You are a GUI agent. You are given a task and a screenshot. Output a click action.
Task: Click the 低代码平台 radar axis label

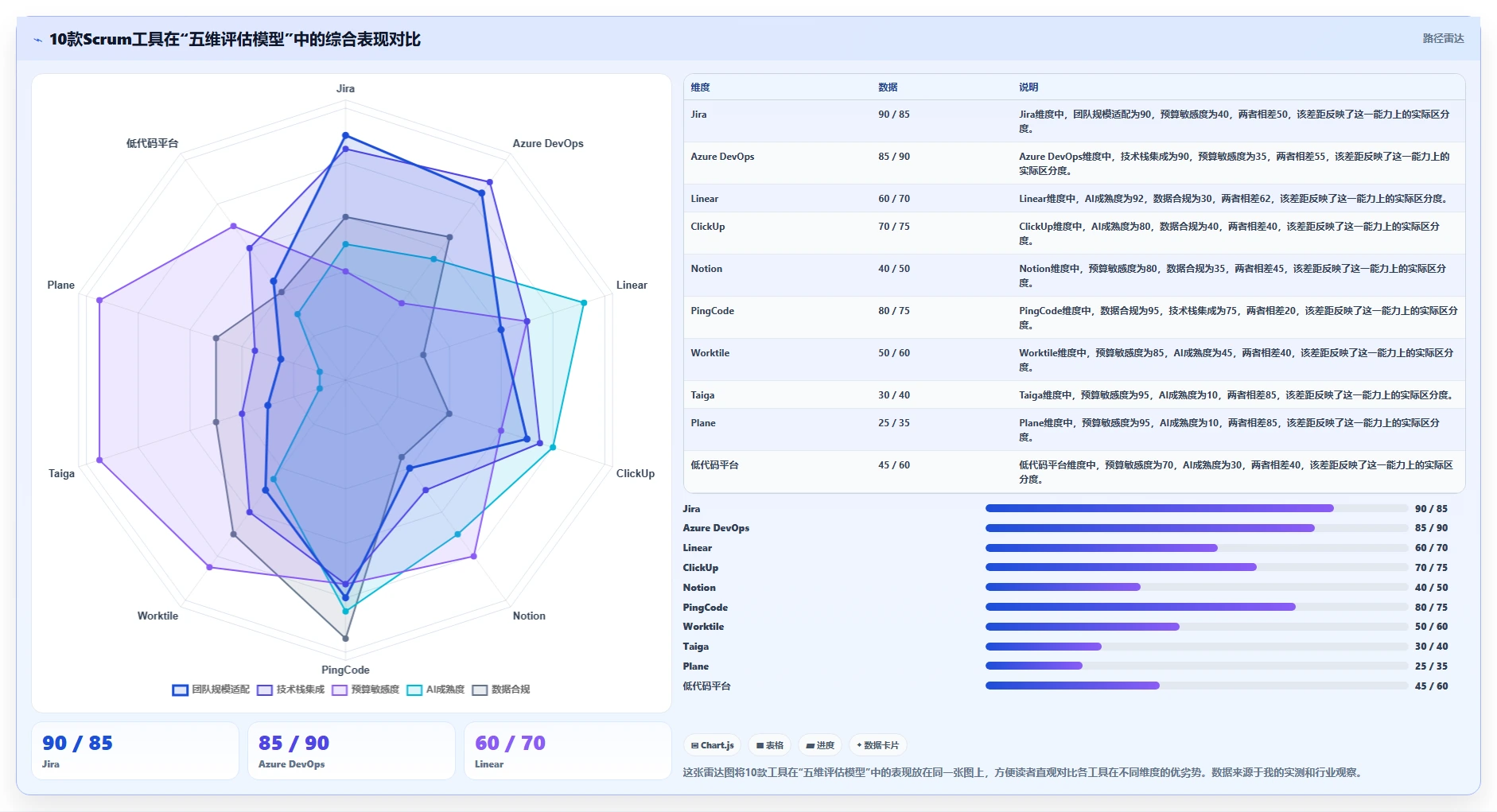click(152, 143)
